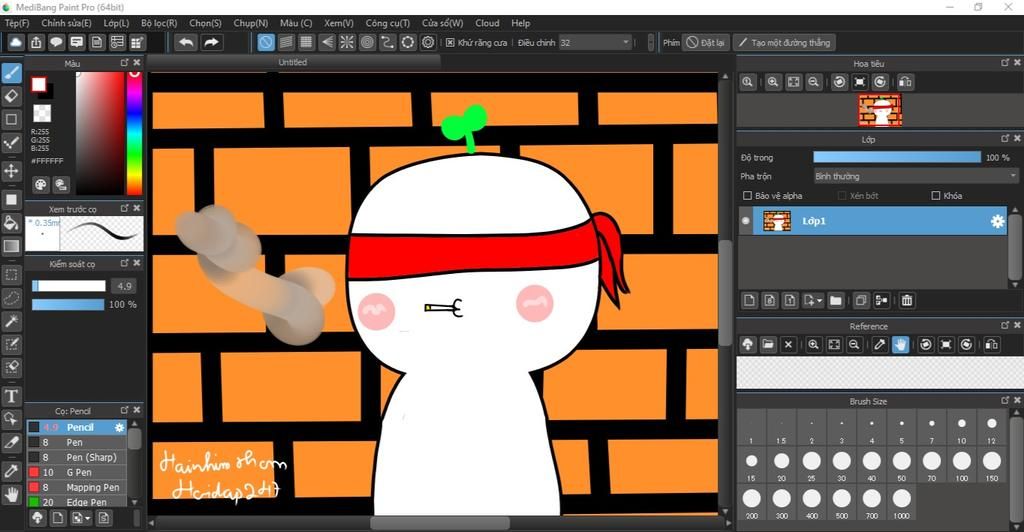Open color palette icon under color picker
This screenshot has width=1024, height=532.
coord(40,185)
